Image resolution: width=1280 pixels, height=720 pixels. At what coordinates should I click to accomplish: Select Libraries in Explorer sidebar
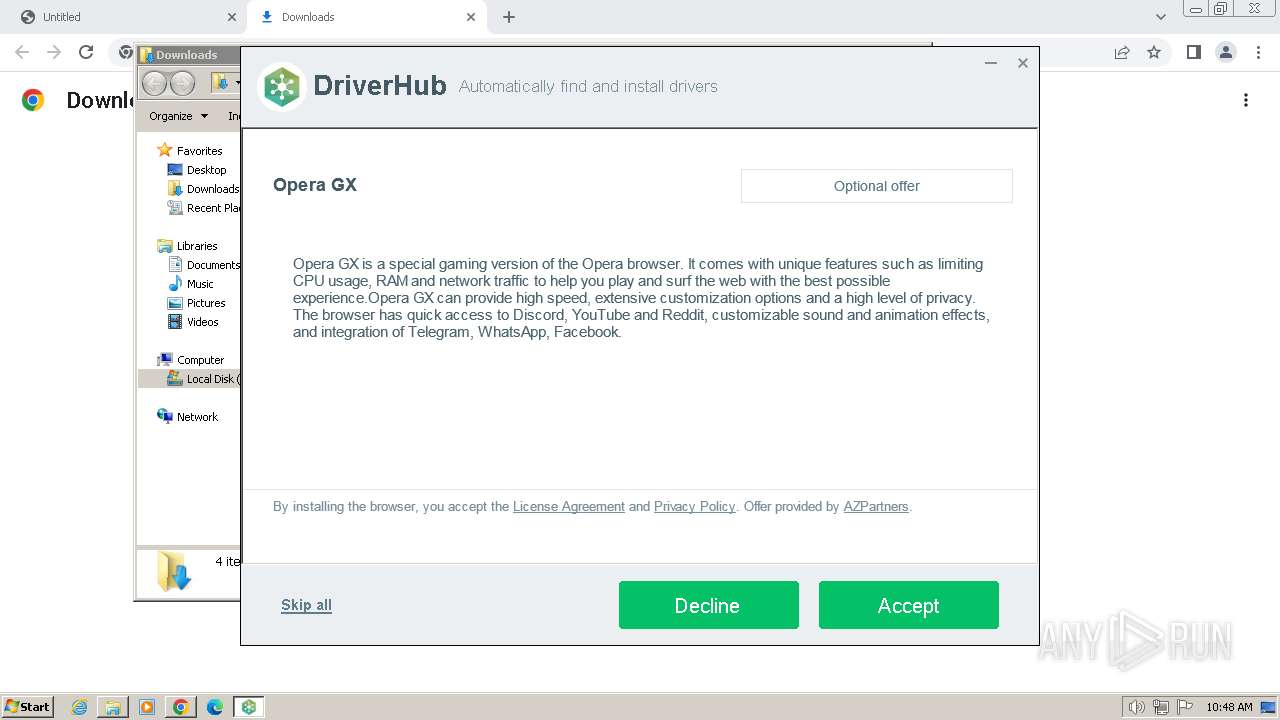197,246
